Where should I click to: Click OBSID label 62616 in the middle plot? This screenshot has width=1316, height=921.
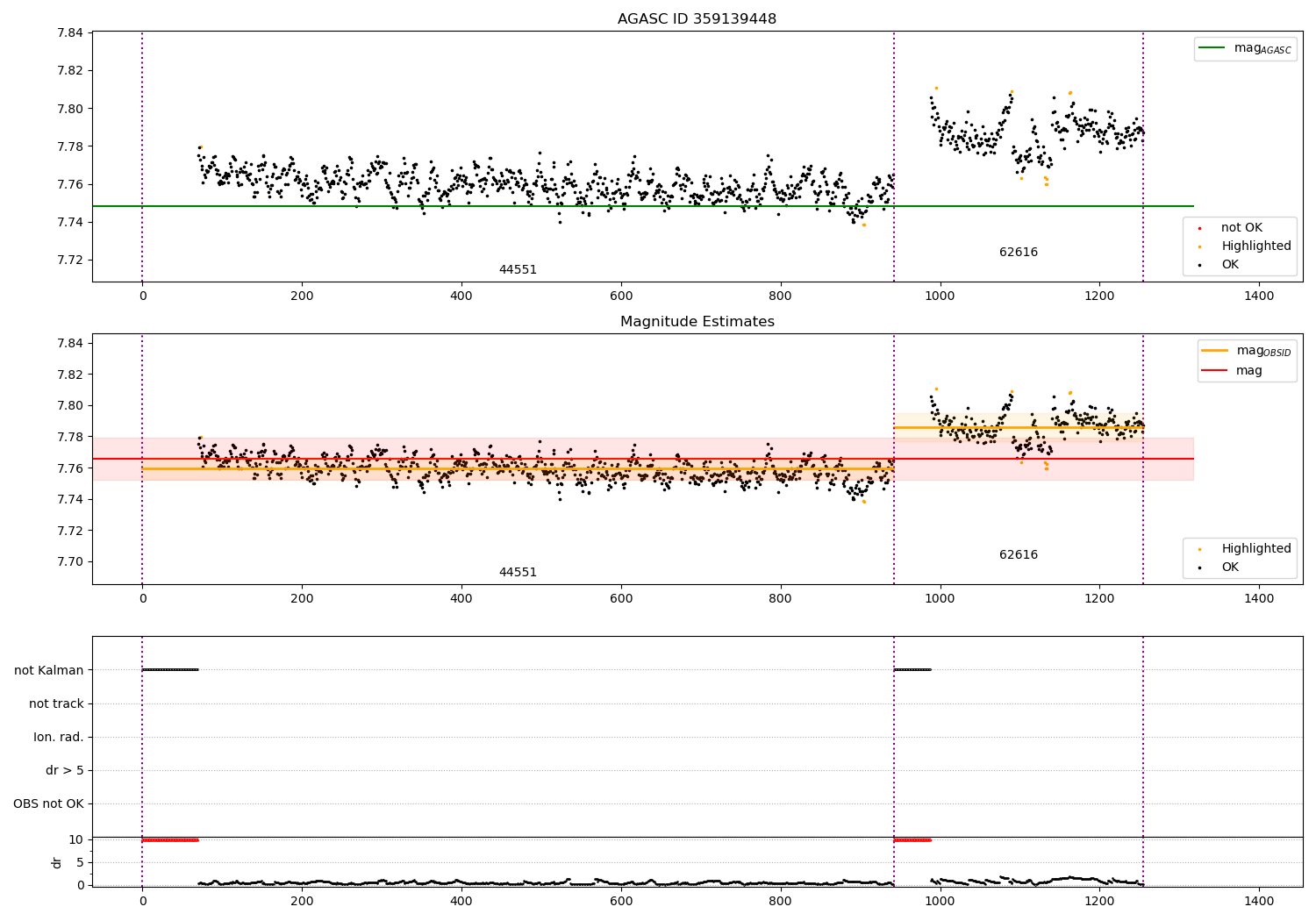[1019, 555]
